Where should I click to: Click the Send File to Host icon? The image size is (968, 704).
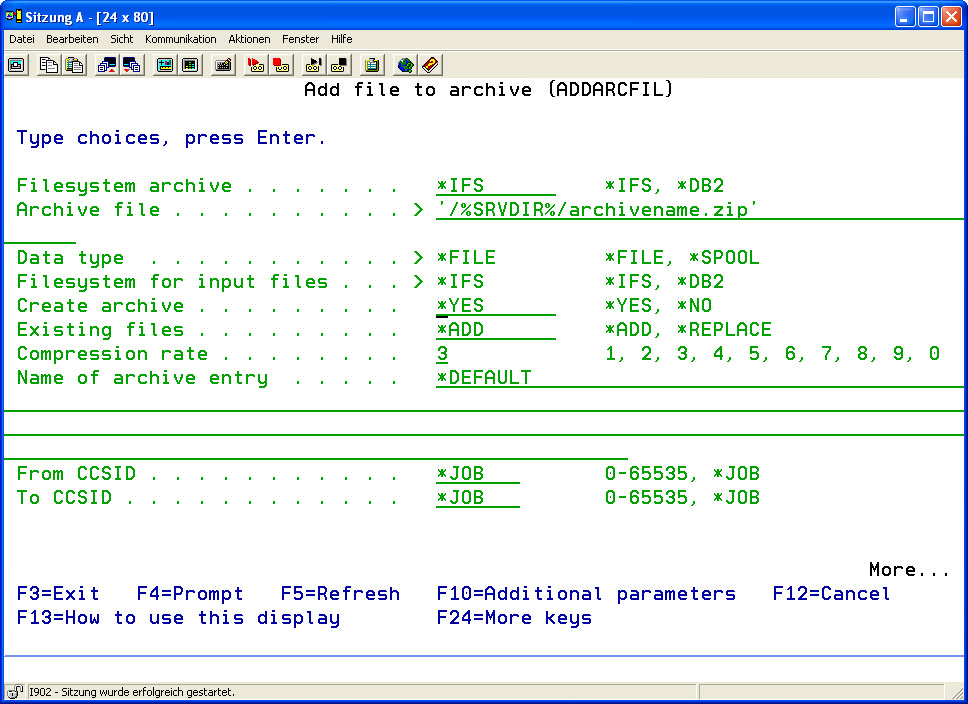pos(106,65)
